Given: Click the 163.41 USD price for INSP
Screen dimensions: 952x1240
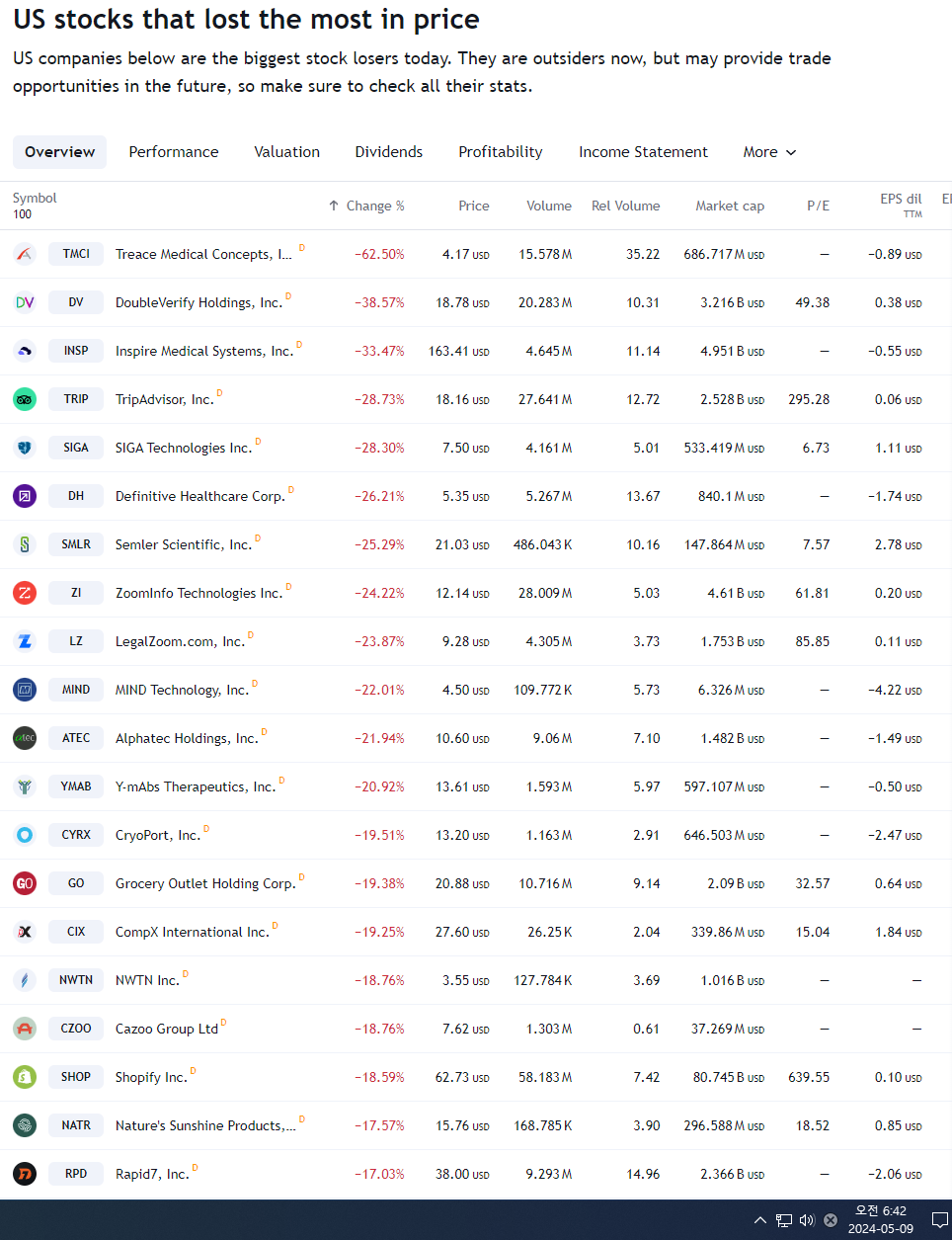Looking at the screenshot, I should click(x=459, y=351).
